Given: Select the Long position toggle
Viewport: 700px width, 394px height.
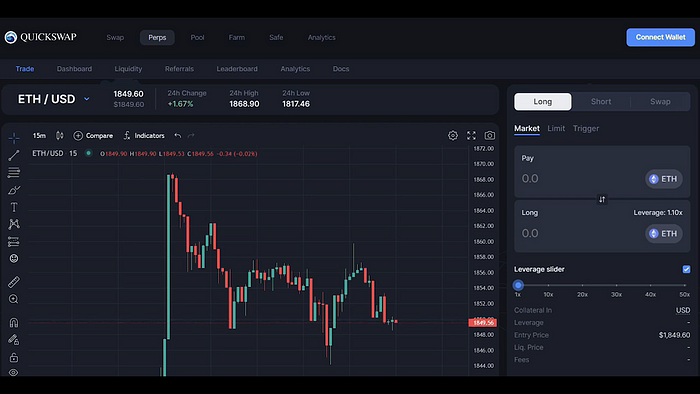Looking at the screenshot, I should click(x=542, y=102).
